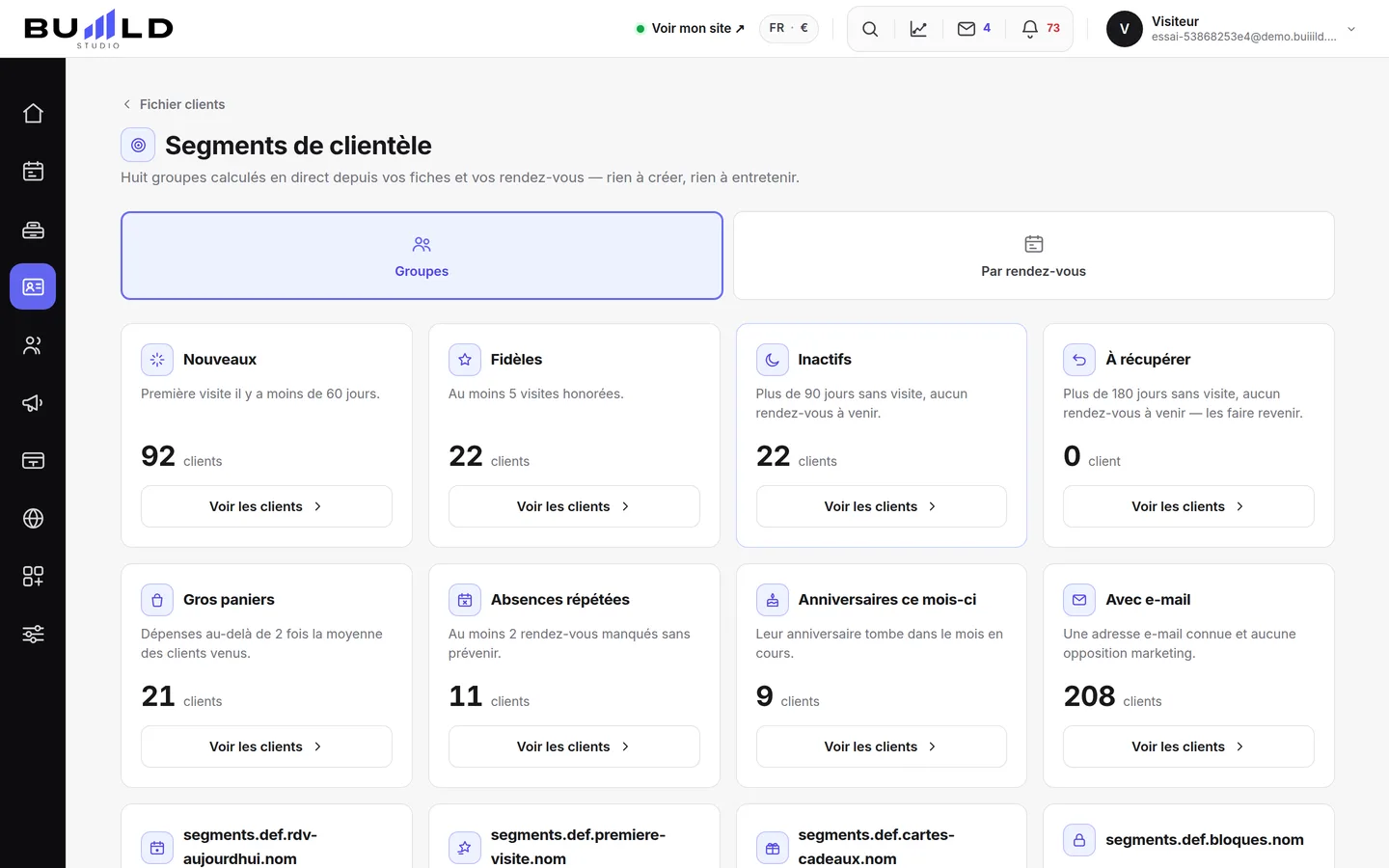Open the apps grid plus icon in sidebar
Screen dimensions: 1389x868
[x=33, y=577]
